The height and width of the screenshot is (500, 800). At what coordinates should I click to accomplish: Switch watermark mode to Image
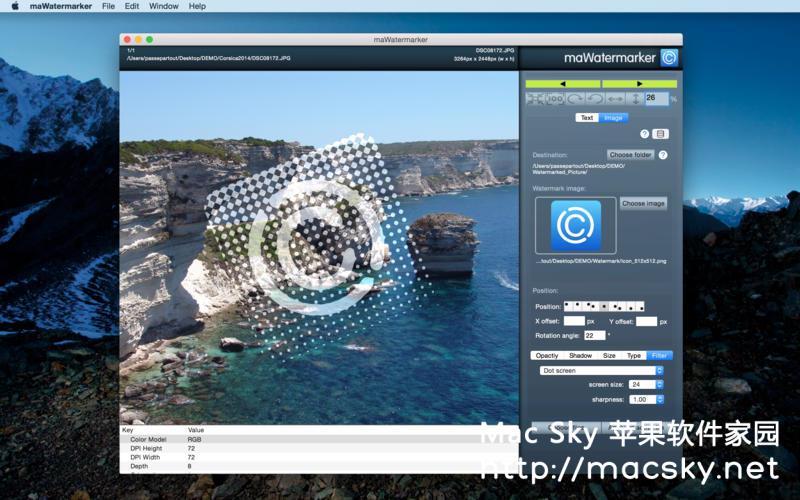(613, 118)
